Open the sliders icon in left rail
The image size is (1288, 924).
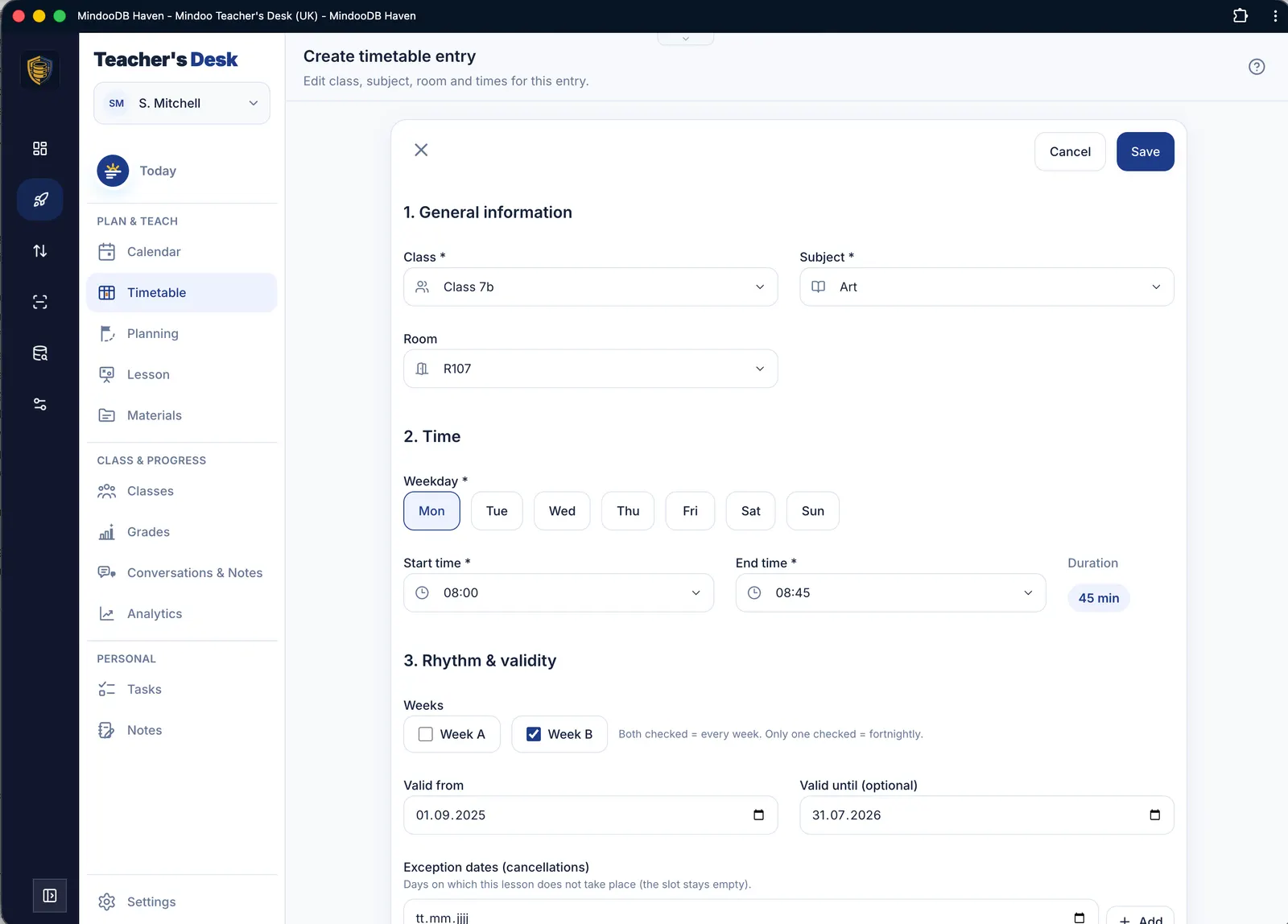pyautogui.click(x=39, y=404)
